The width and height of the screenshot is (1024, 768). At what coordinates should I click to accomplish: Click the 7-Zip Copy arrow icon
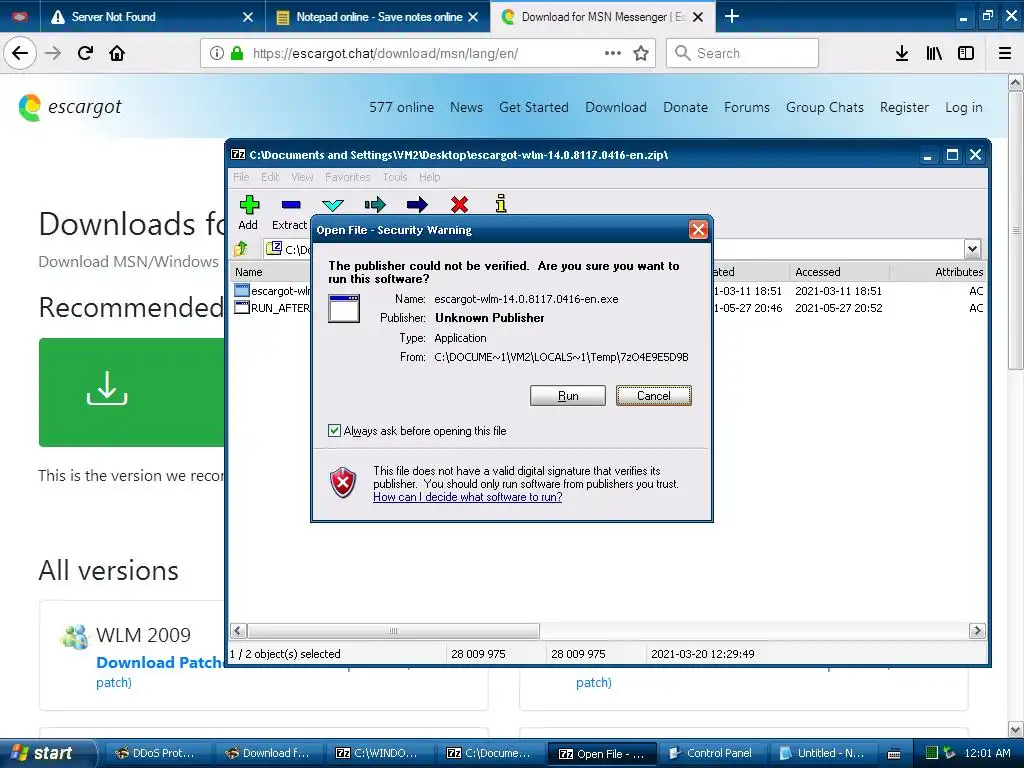(375, 205)
